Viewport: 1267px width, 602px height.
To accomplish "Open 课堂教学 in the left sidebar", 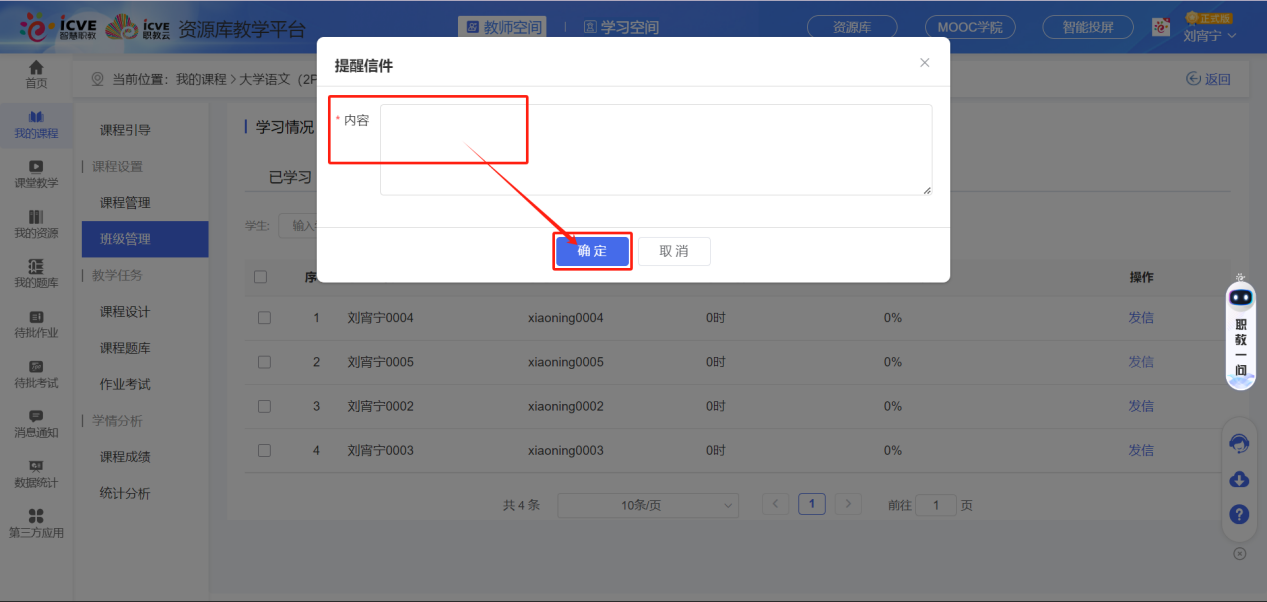I will [x=36, y=173].
